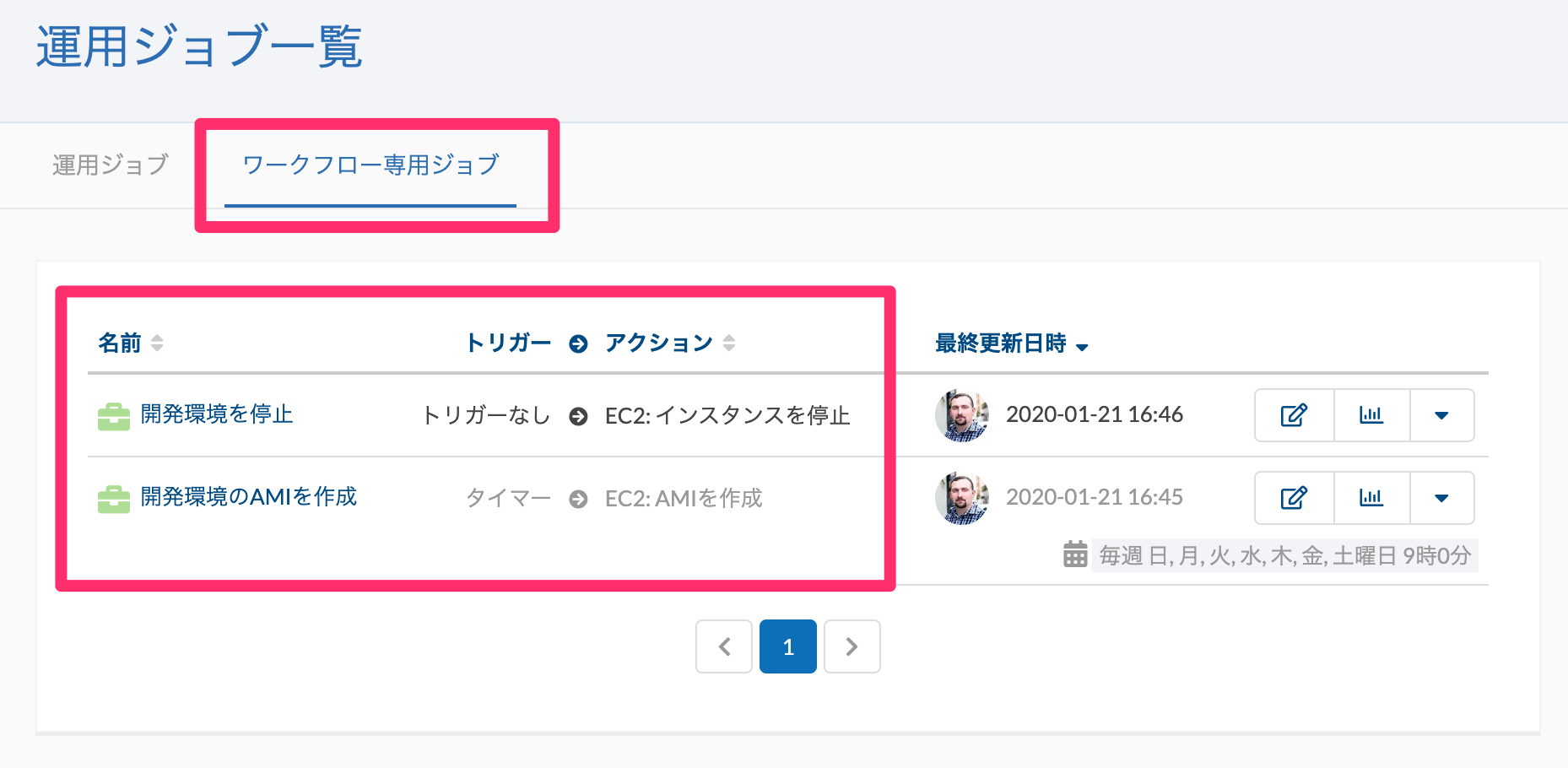Image resolution: width=1568 pixels, height=768 pixels.
Task: Click green briefcase icon beside 開発環境のAMIを作成
Action: pos(114,499)
